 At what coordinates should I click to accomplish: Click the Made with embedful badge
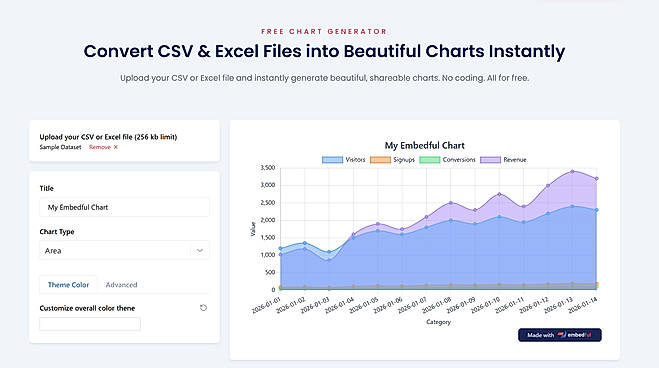coord(560,335)
